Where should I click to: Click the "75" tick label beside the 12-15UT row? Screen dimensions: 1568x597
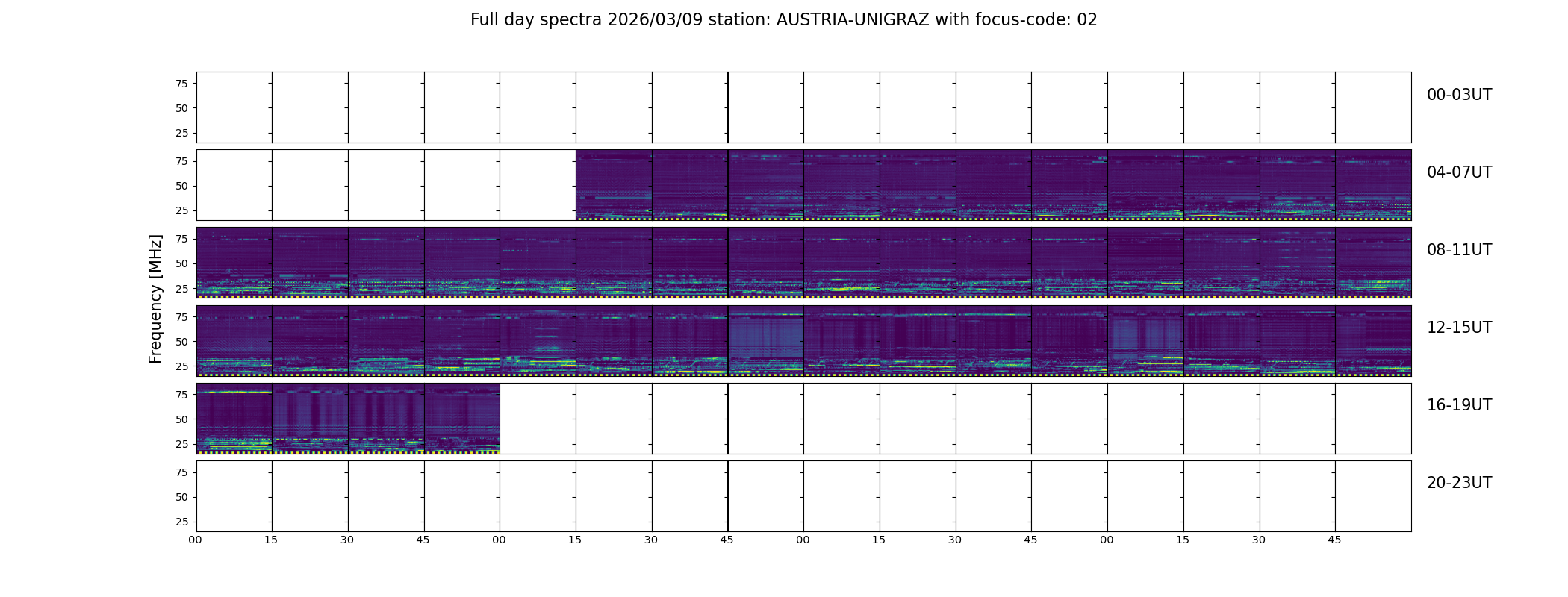click(x=181, y=317)
